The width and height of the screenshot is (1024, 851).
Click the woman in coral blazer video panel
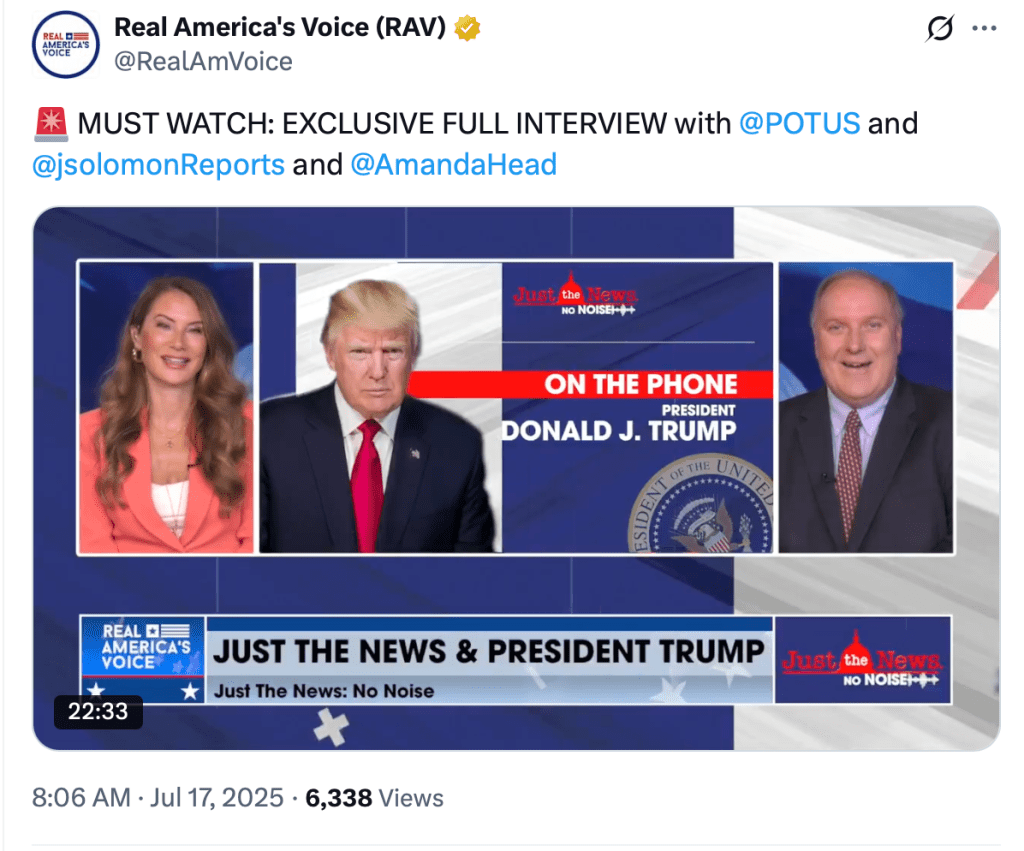pos(166,407)
